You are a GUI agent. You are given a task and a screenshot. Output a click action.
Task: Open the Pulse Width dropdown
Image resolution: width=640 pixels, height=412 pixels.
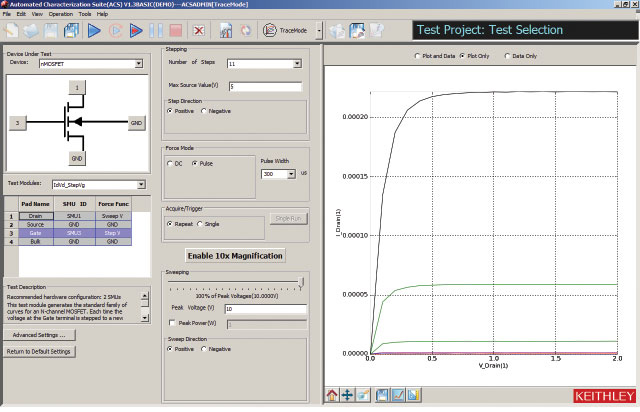pos(291,174)
